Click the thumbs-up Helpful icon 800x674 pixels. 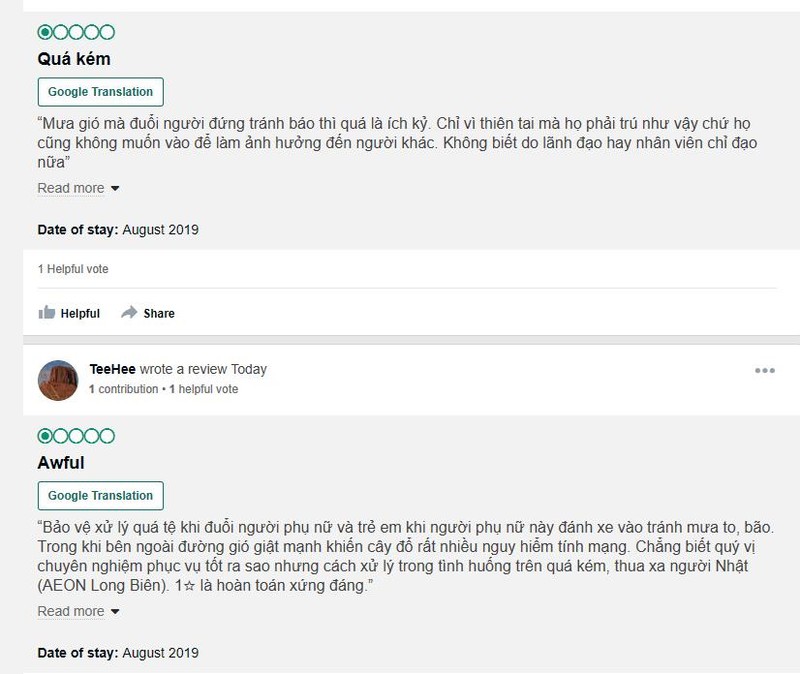(46, 313)
